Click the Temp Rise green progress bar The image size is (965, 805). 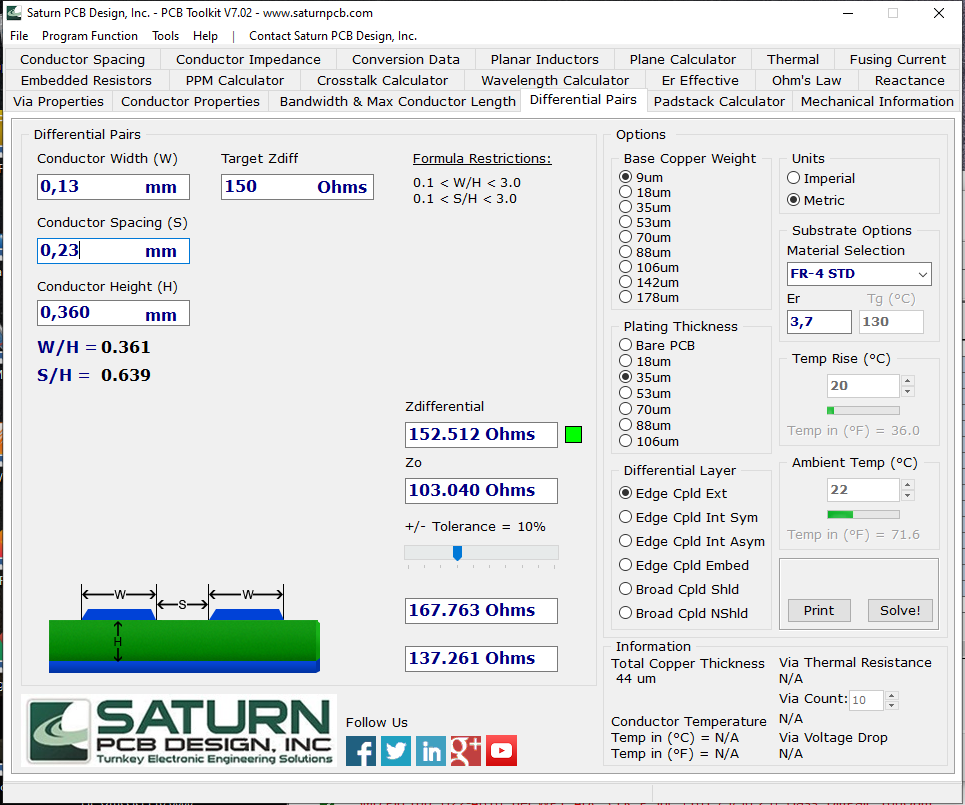[863, 411]
